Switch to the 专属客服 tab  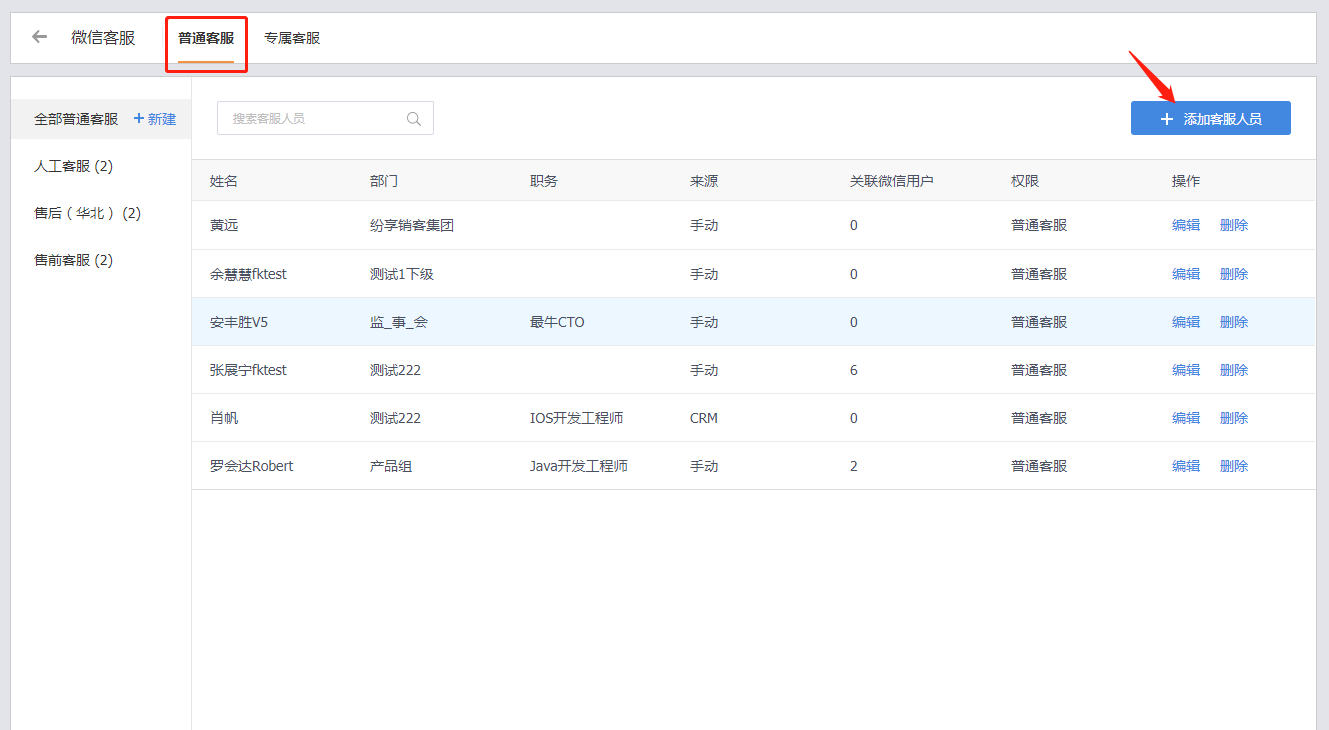[292, 38]
